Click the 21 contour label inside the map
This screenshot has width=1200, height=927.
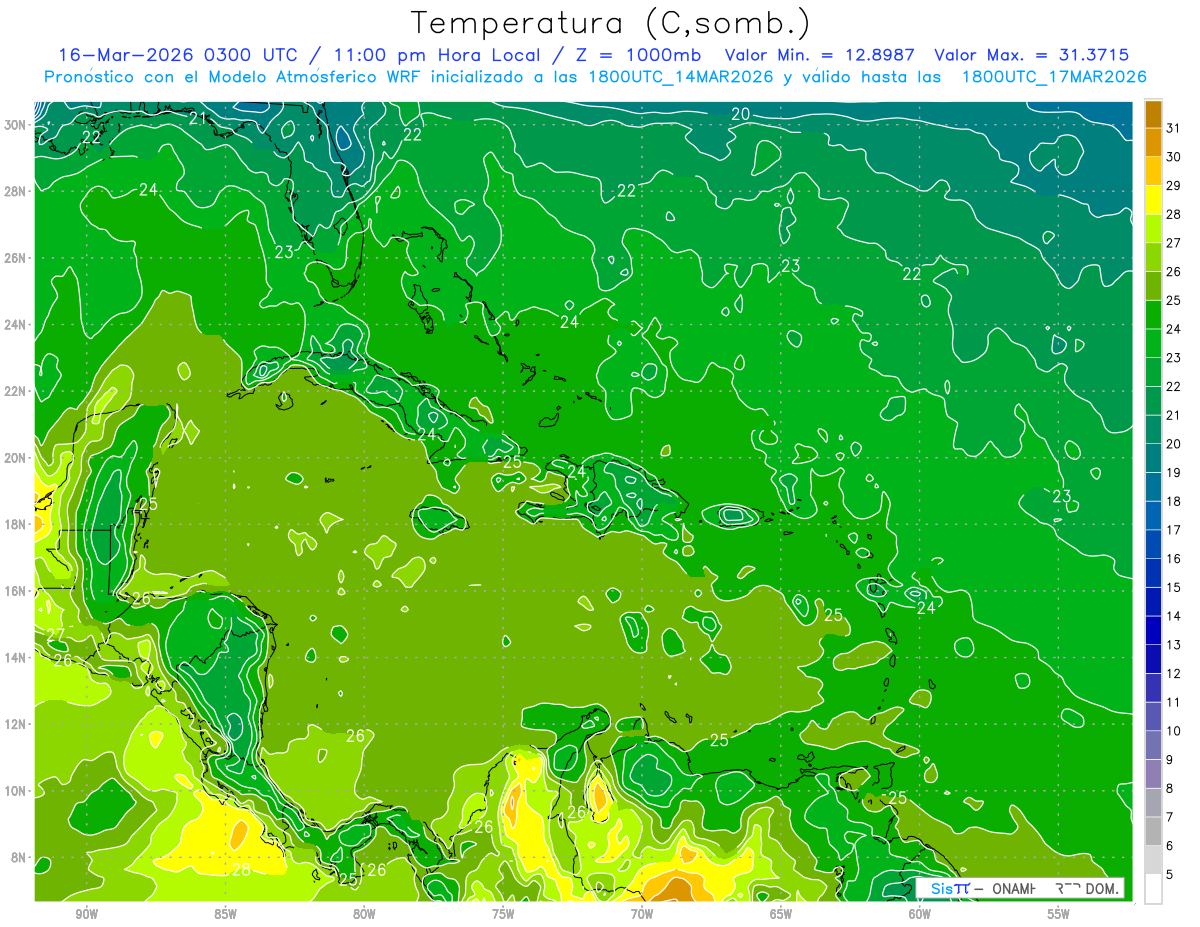point(197,118)
